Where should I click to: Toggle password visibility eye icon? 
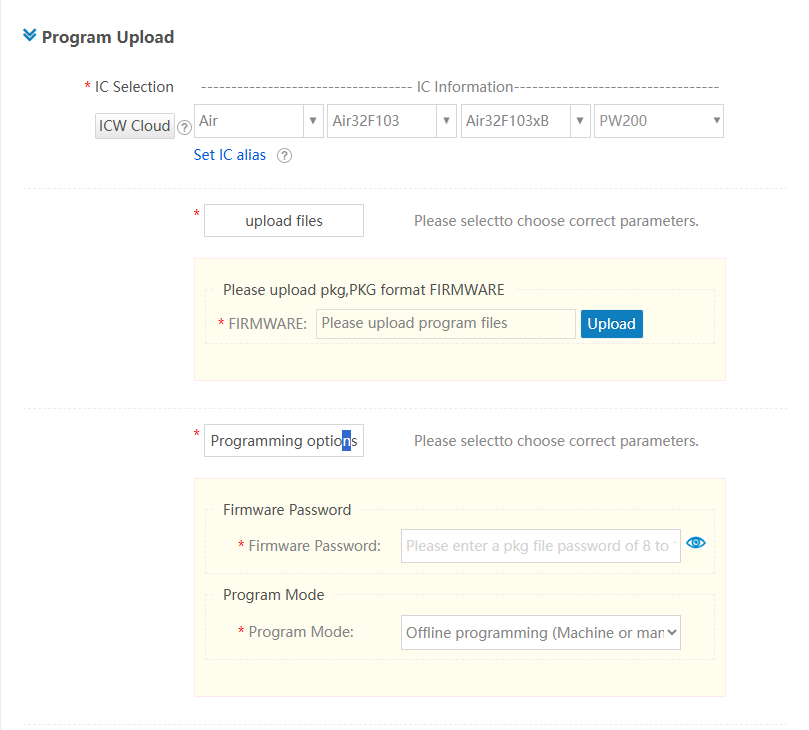(x=696, y=543)
